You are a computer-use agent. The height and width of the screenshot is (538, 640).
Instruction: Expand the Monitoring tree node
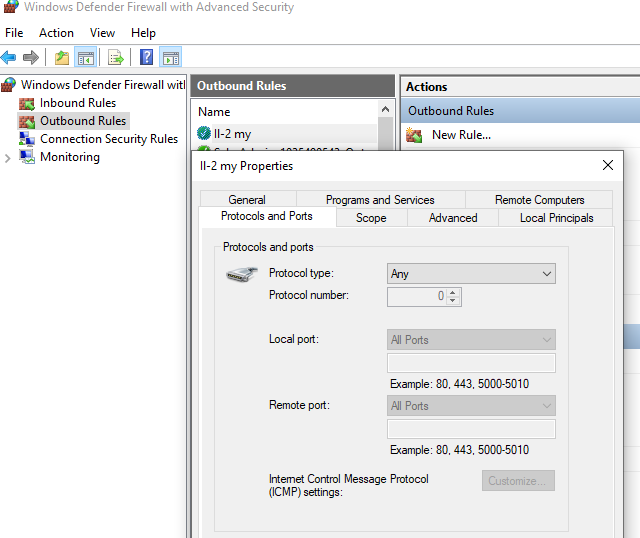[8, 158]
